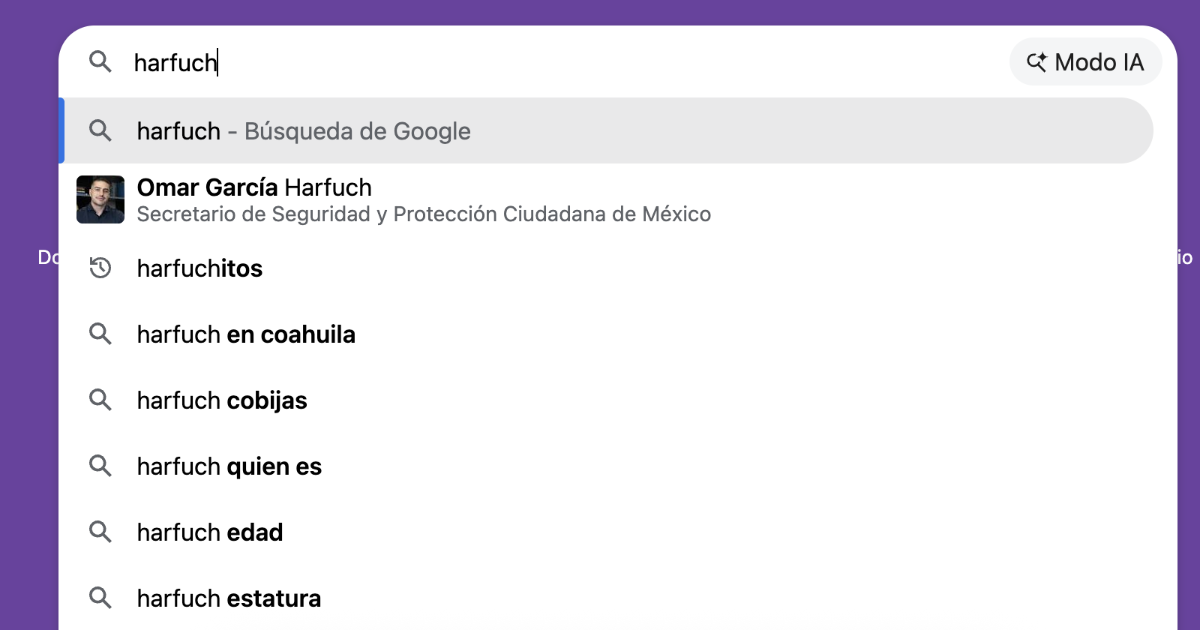Choose the harfuch en coahuila suggestion
Image resolution: width=1200 pixels, height=630 pixels.
pyautogui.click(x=245, y=334)
